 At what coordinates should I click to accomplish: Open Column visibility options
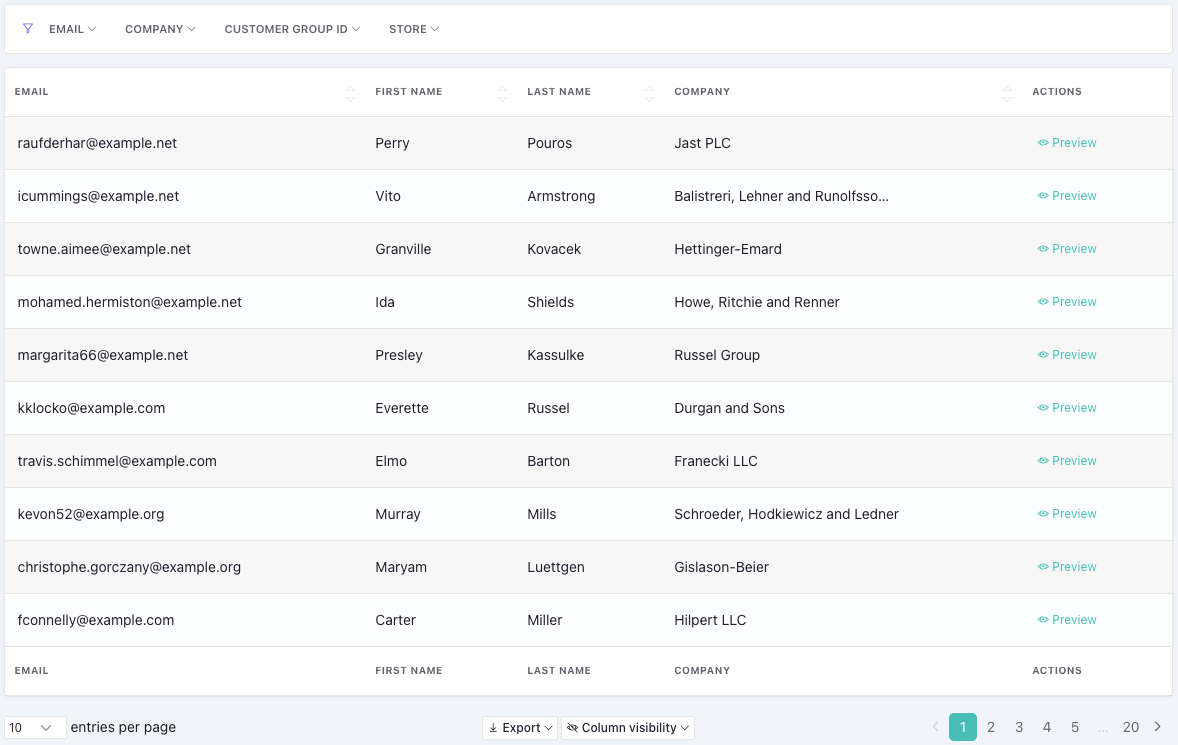click(x=628, y=728)
